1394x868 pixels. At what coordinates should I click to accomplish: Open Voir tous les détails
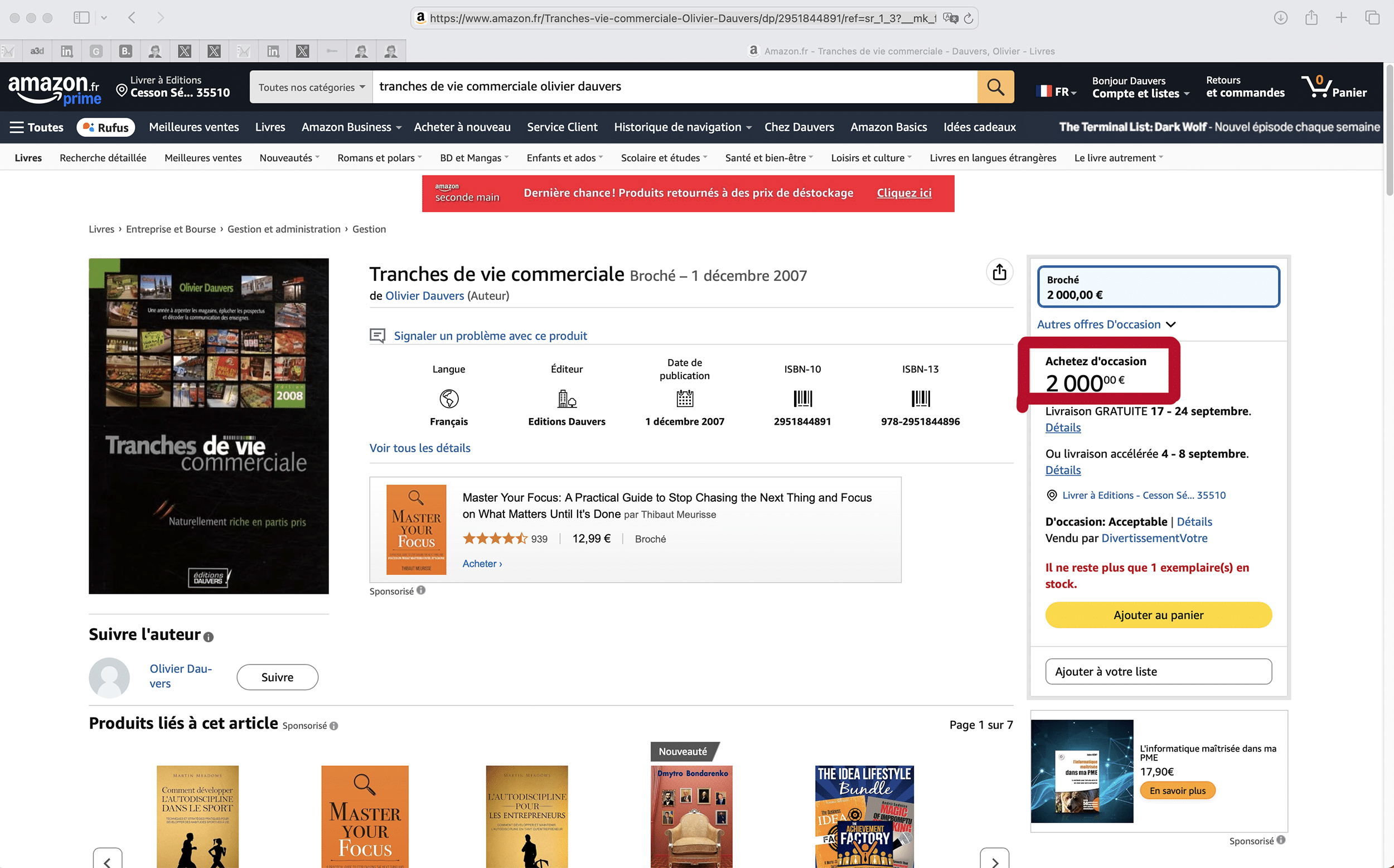tap(420, 448)
